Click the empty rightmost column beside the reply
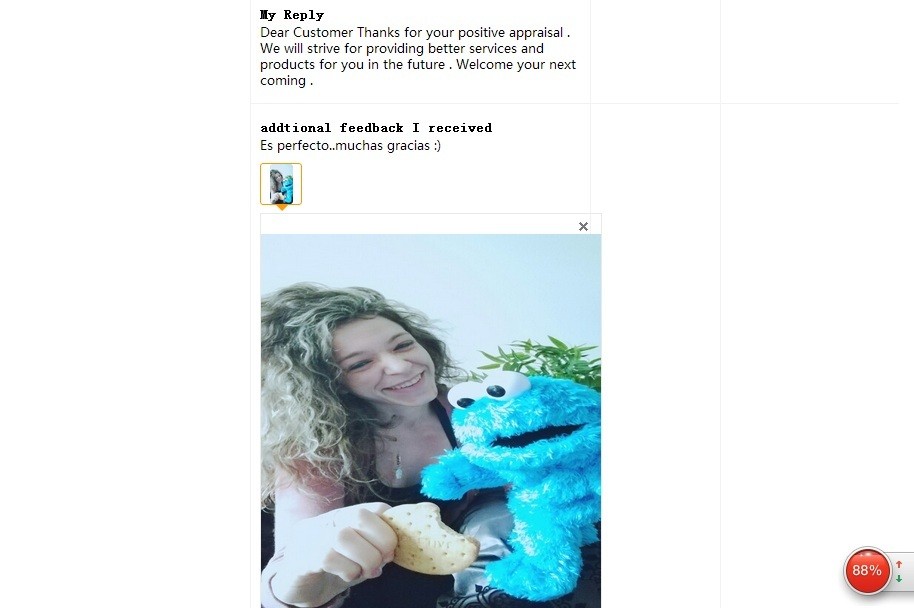This screenshot has height=608, width=914. pyautogui.click(x=810, y=52)
